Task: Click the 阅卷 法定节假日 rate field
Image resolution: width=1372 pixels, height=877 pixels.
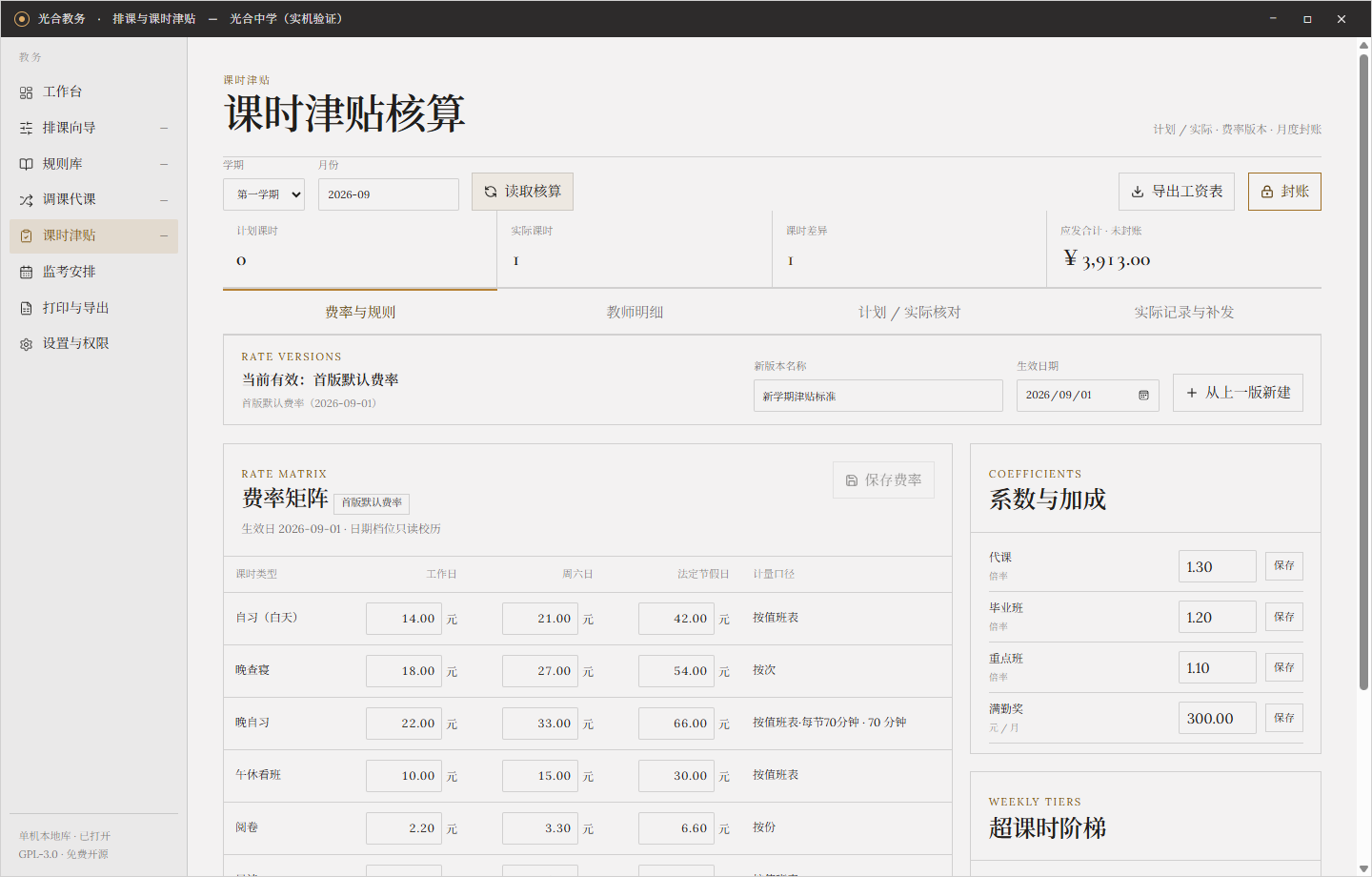Action: (x=676, y=828)
